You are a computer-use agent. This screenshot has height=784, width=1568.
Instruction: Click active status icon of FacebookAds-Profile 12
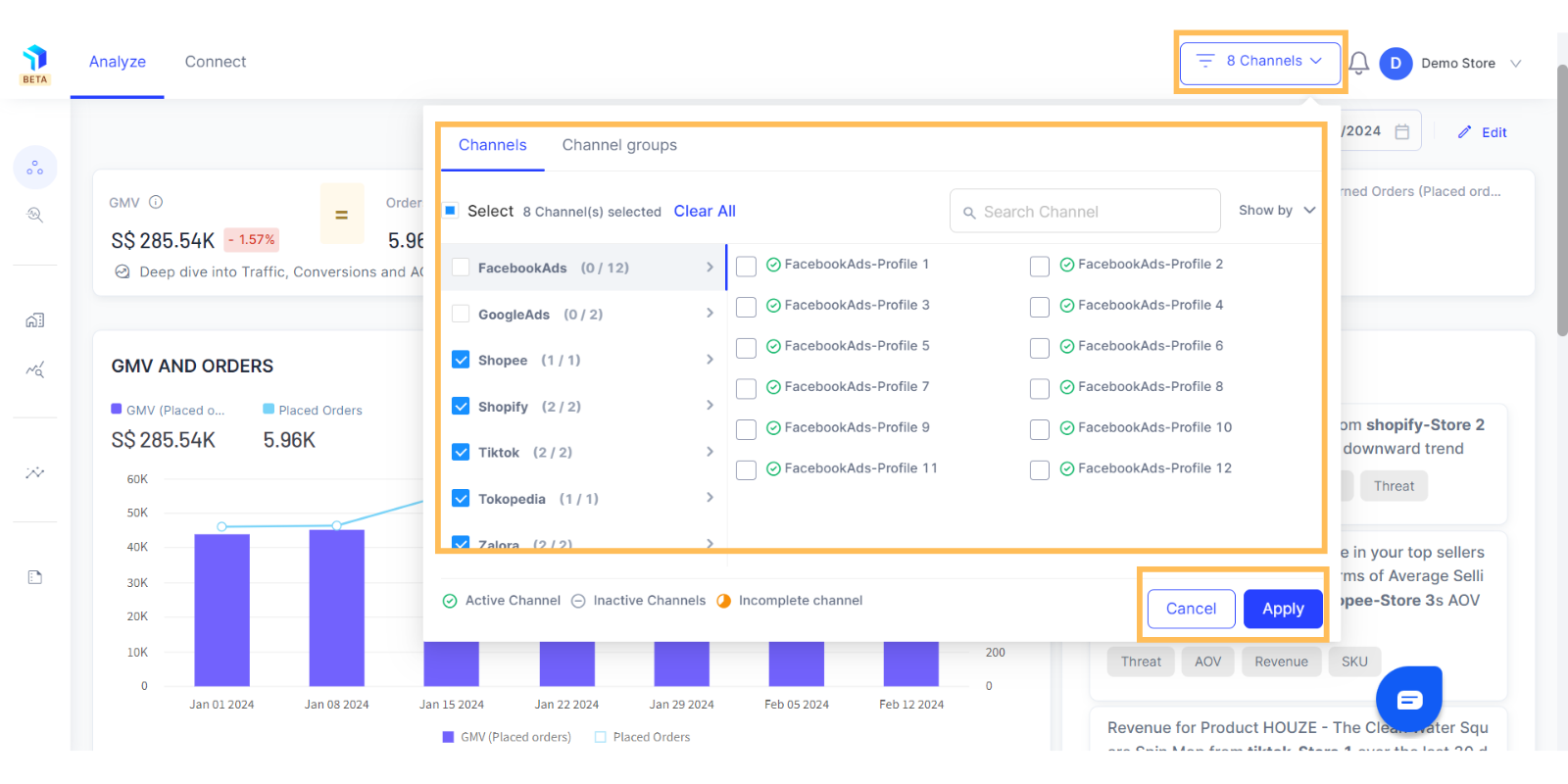pyautogui.click(x=1067, y=468)
